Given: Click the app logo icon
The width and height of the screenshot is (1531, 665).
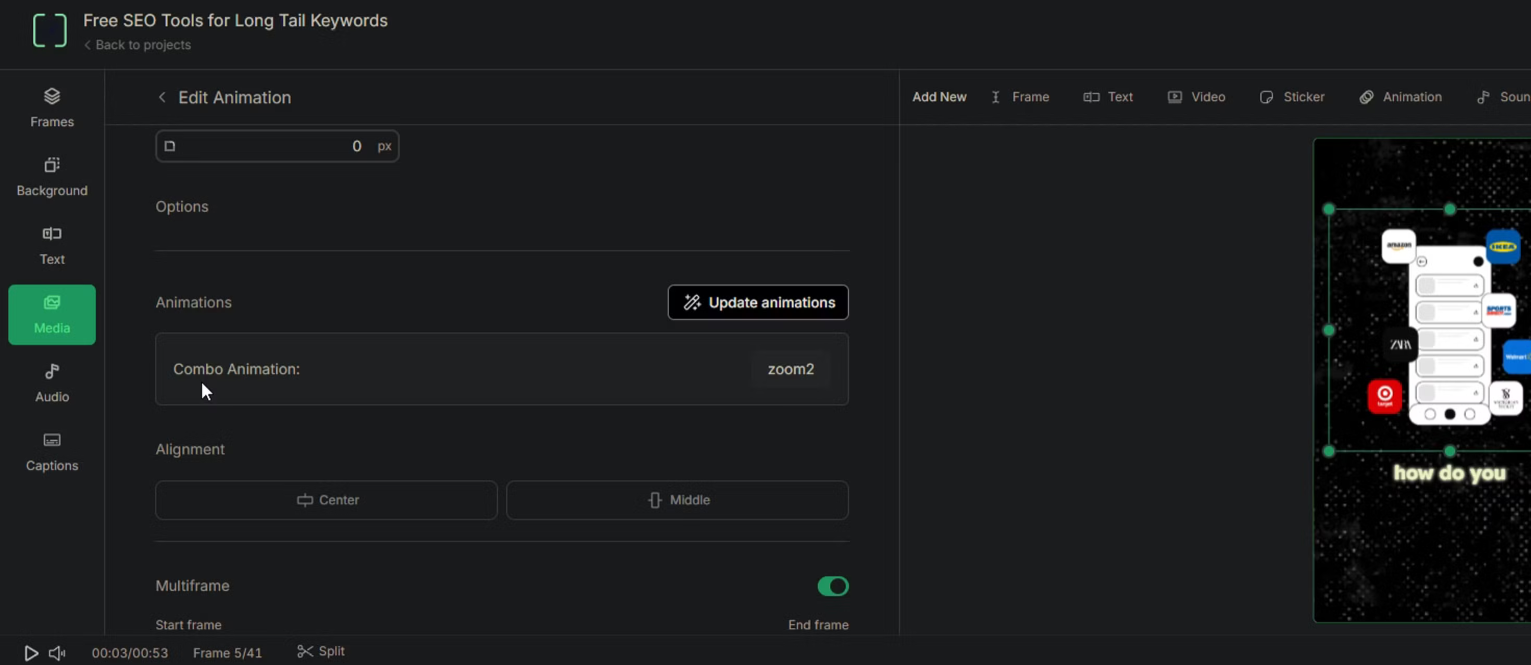Looking at the screenshot, I should (x=49, y=31).
